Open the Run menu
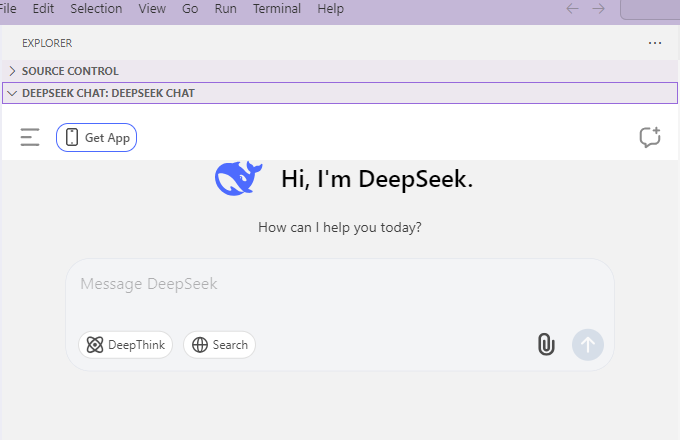 226,9
